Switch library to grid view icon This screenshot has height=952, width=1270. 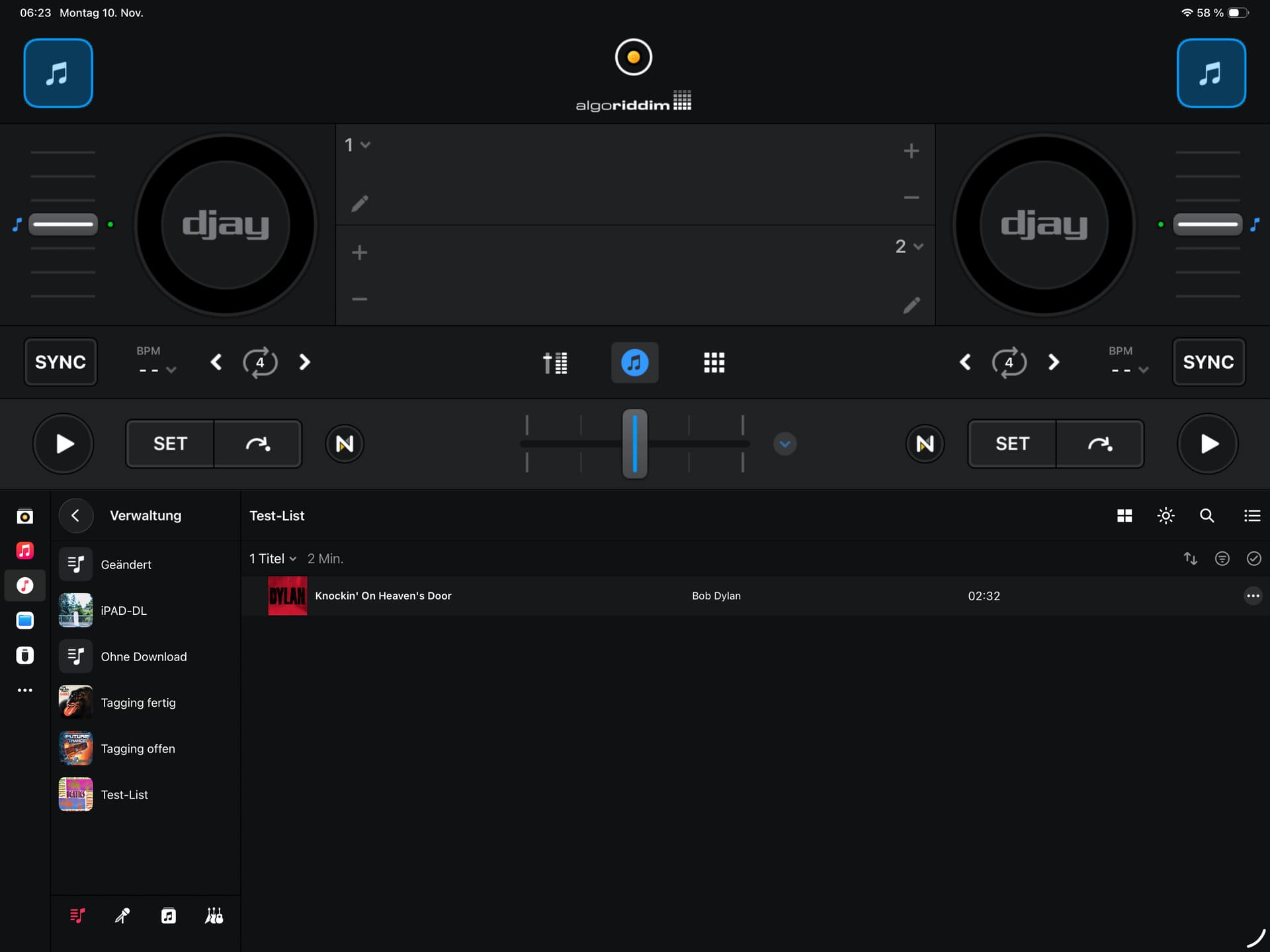(x=1124, y=516)
